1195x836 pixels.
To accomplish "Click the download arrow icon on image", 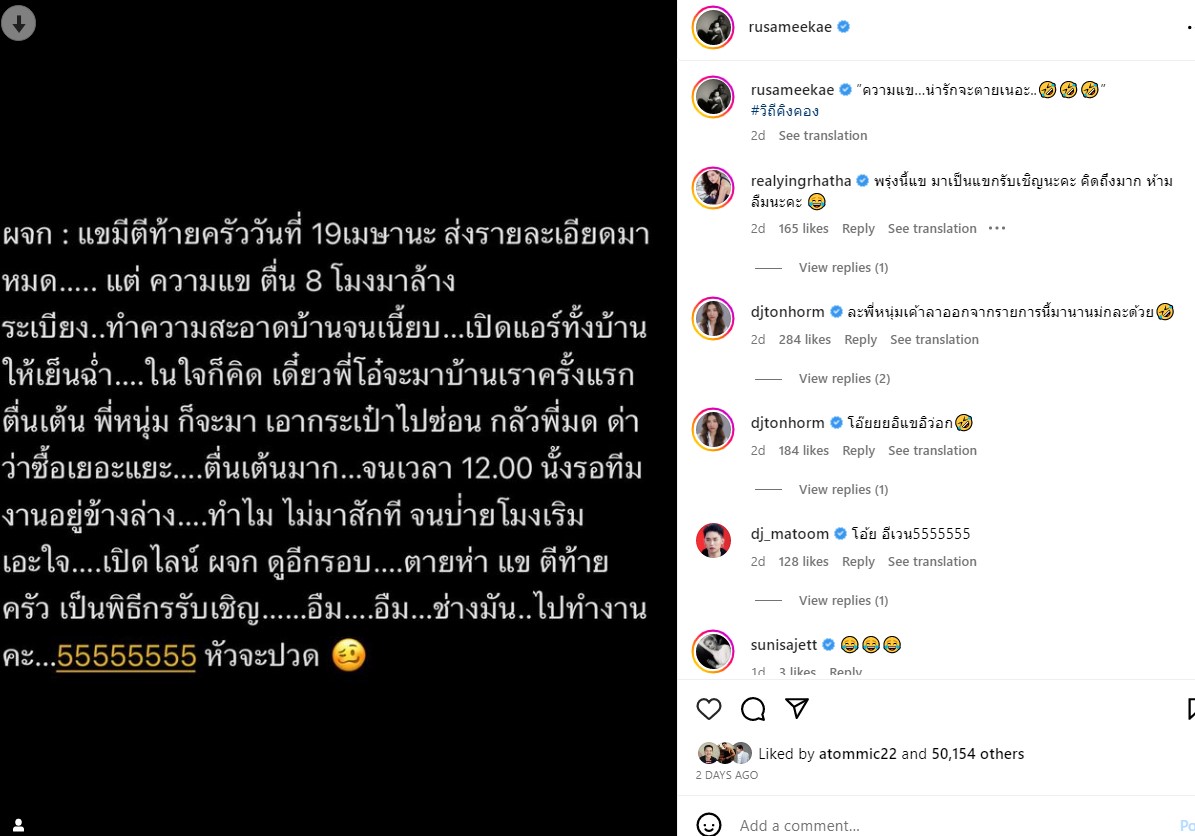I will 19,23.
